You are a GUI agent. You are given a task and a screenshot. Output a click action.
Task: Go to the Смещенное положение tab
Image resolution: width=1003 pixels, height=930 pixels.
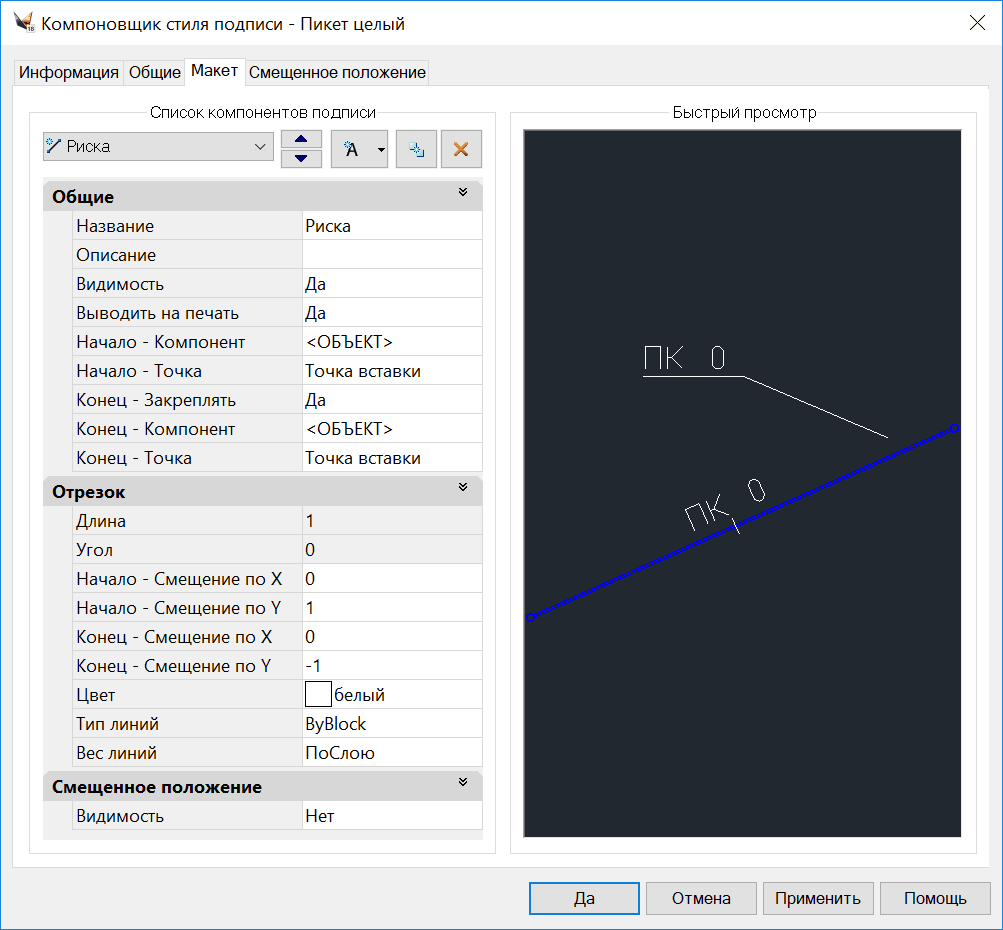click(337, 73)
